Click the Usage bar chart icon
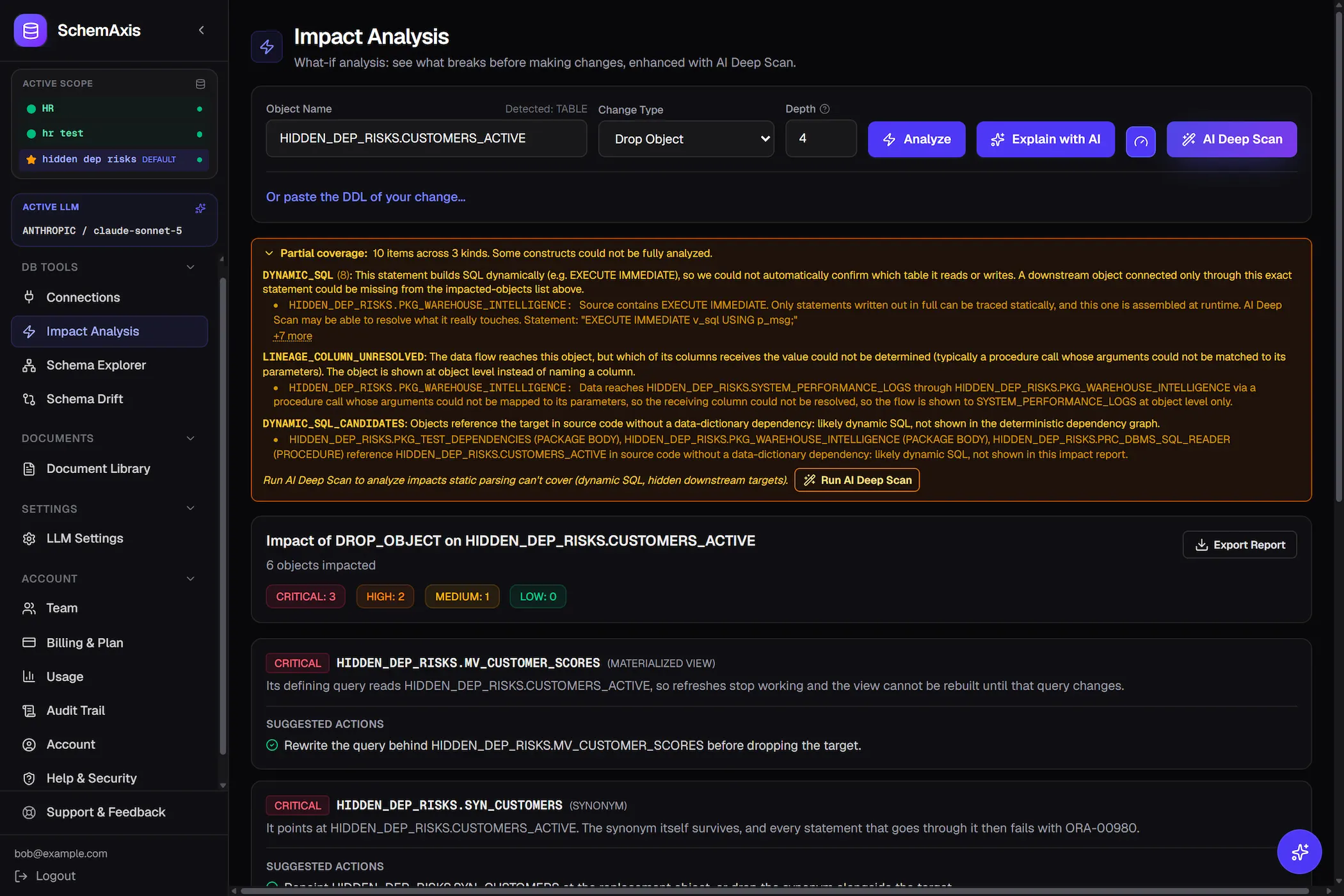 click(29, 676)
